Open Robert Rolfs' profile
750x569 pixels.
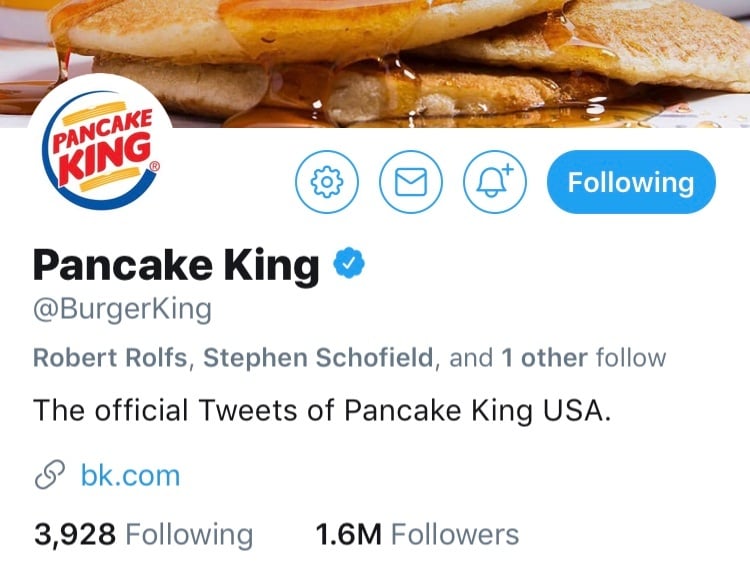109,358
